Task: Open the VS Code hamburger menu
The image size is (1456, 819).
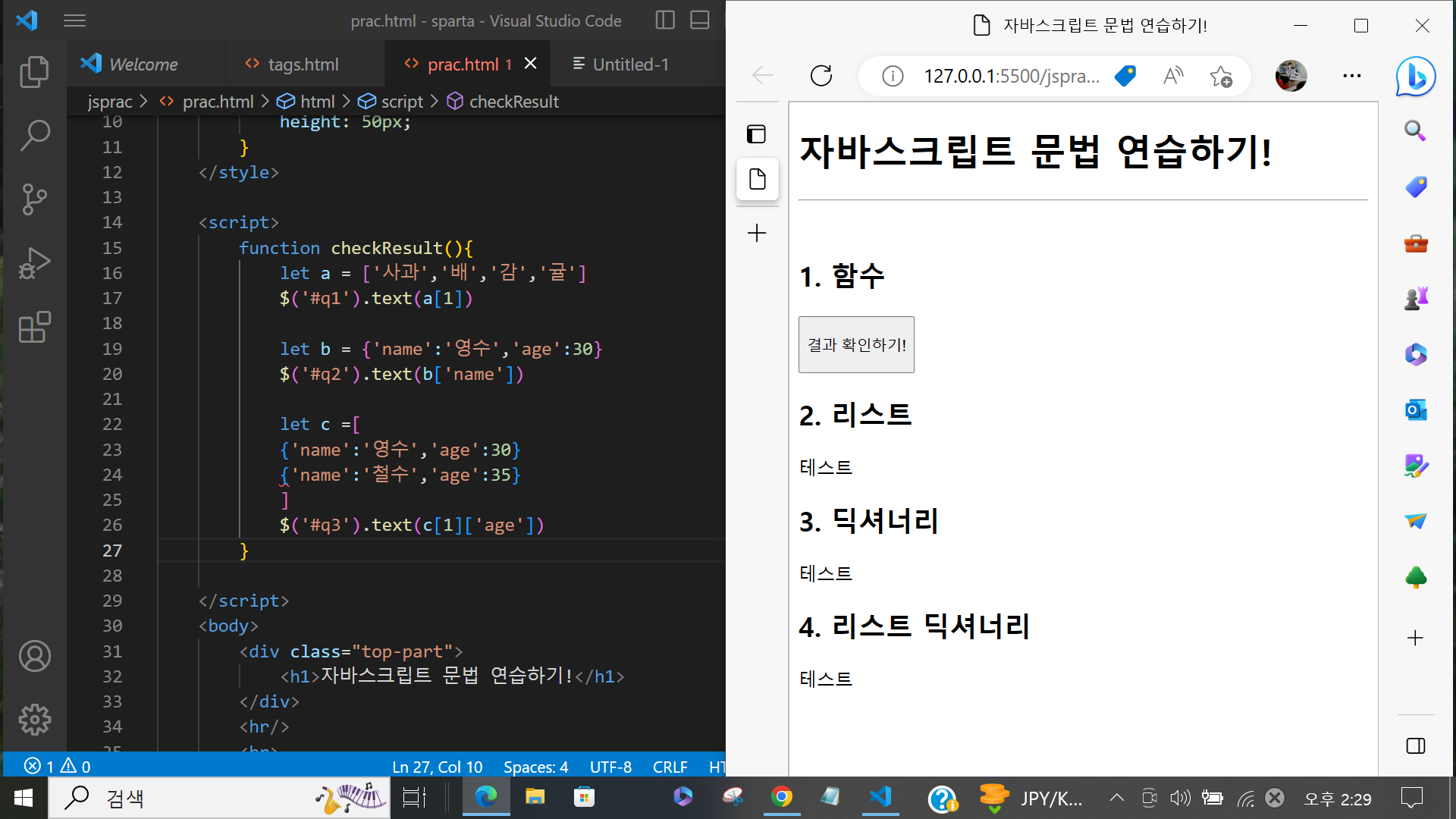Action: coord(74,20)
